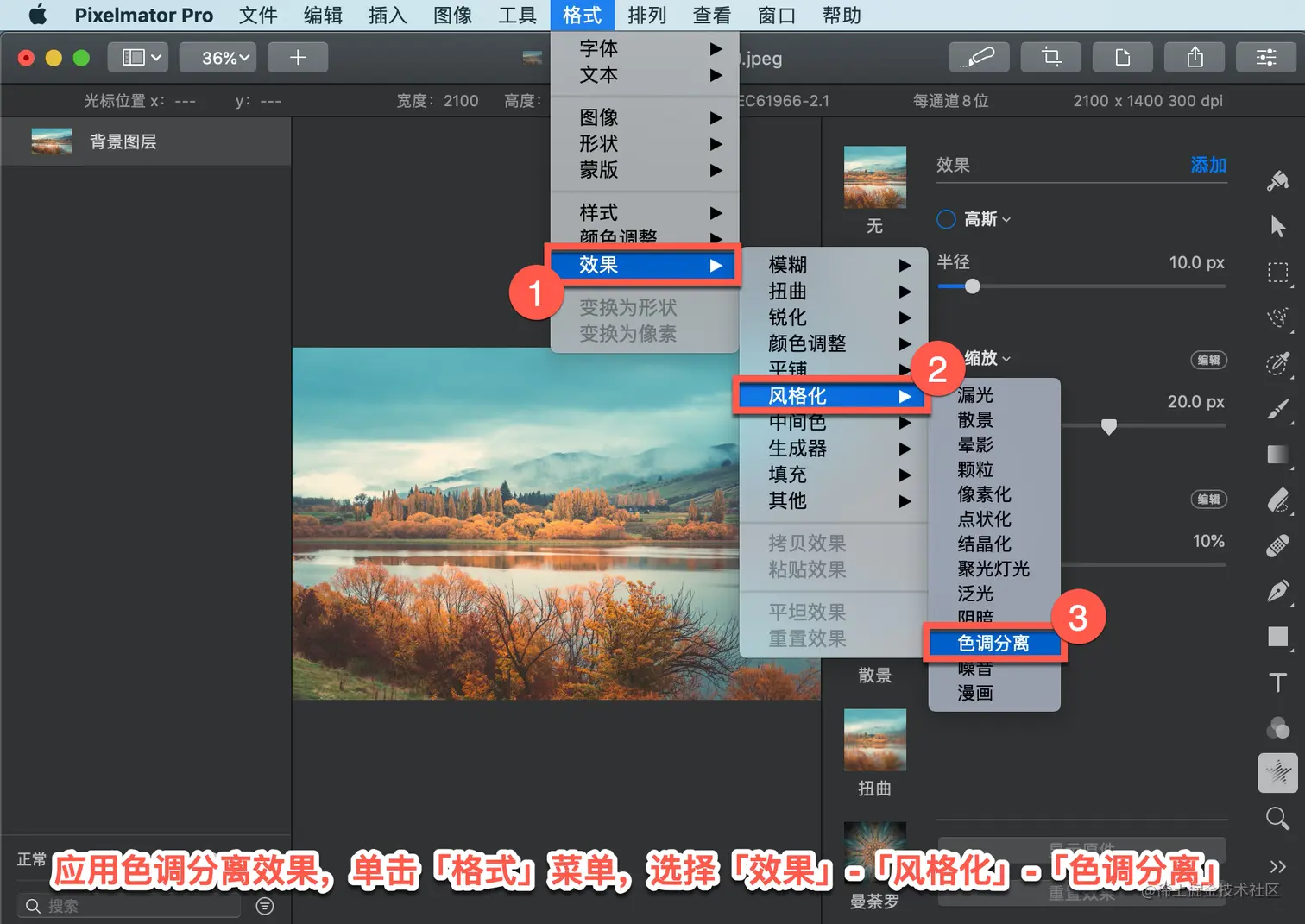The width and height of the screenshot is (1305, 924).
Task: Select the Arrange arrow tool
Action: (x=1278, y=226)
